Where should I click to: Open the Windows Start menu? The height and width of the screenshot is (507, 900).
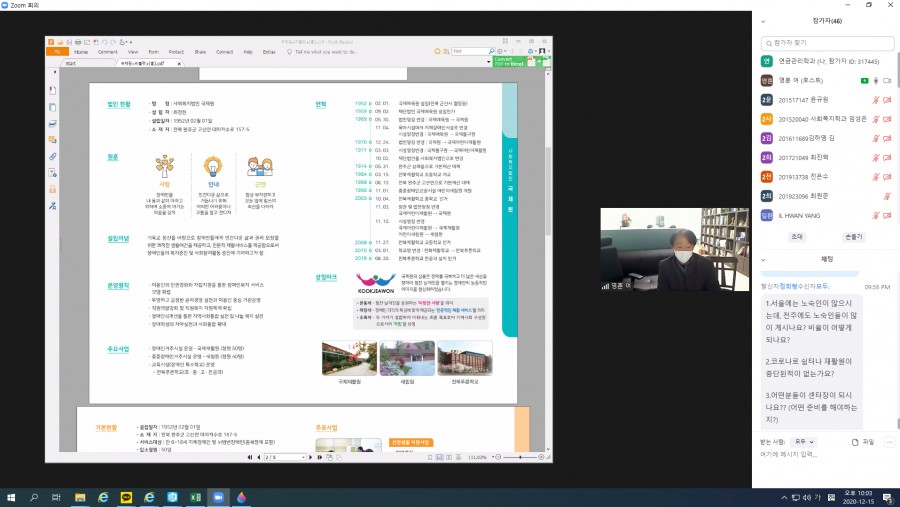(11, 497)
